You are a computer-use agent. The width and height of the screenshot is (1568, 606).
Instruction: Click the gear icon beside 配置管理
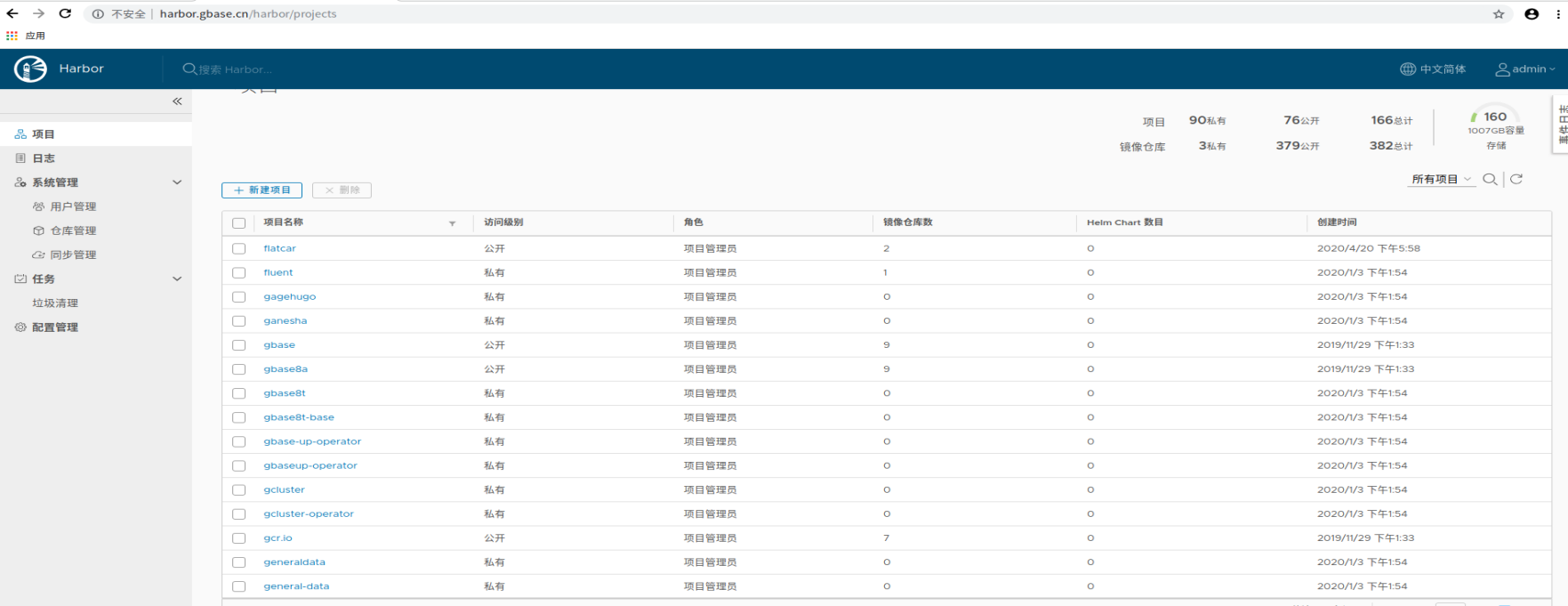[x=20, y=327]
